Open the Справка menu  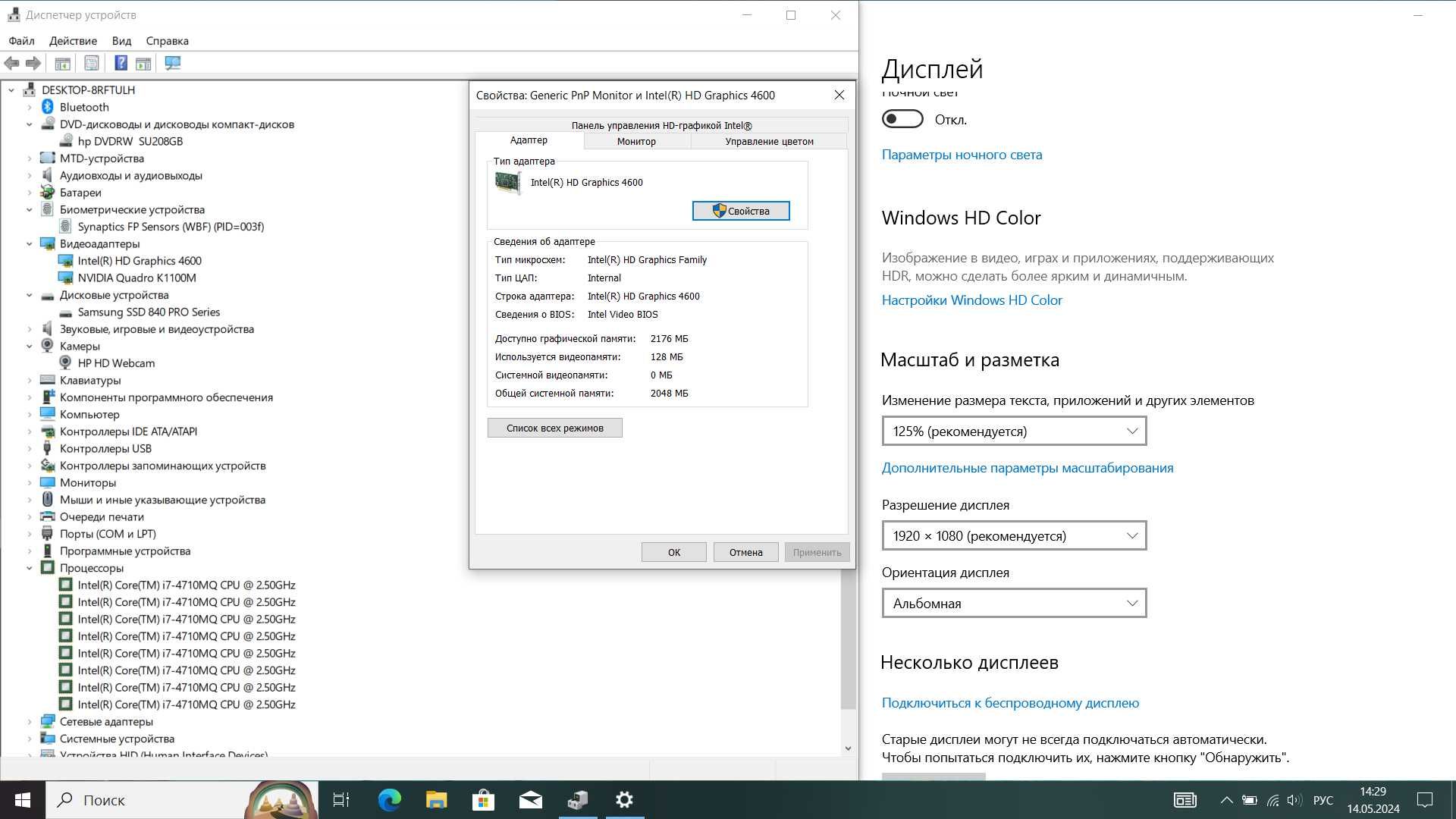coord(167,41)
